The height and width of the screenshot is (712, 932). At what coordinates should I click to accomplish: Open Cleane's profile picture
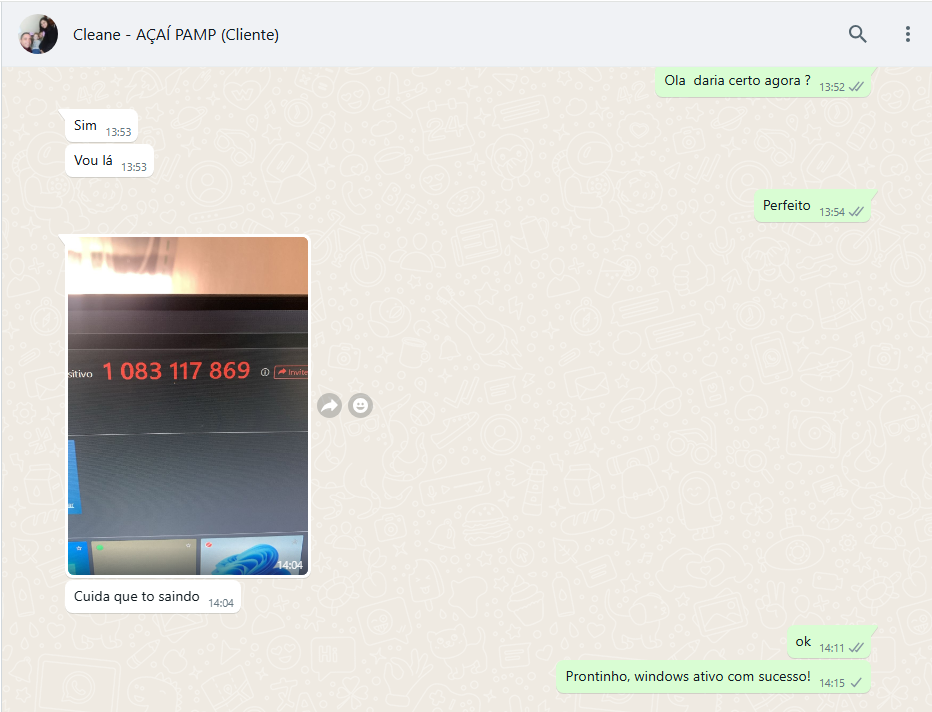coord(38,34)
